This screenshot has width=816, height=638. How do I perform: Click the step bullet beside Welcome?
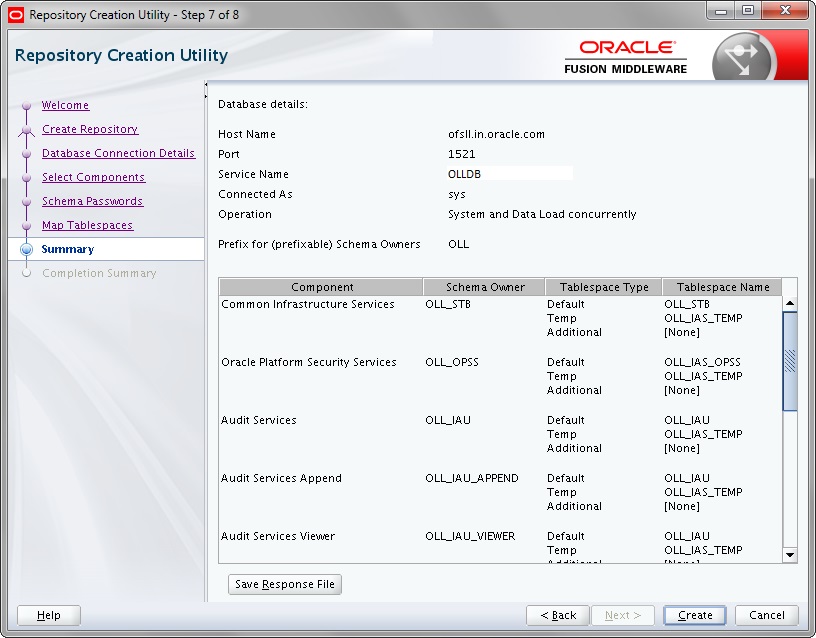pyautogui.click(x=27, y=106)
